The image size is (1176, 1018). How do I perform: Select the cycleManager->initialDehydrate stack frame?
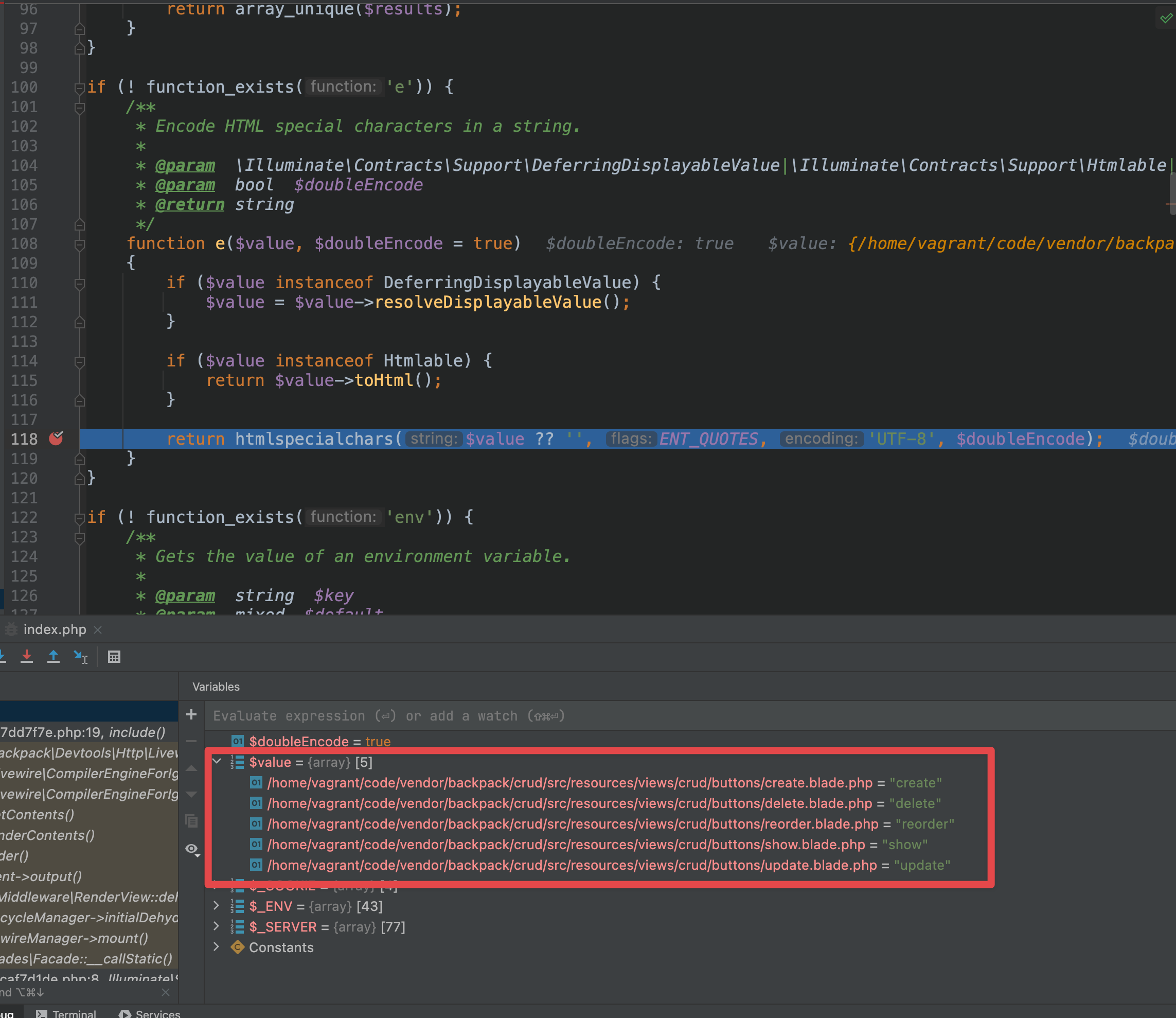pyautogui.click(x=88, y=918)
